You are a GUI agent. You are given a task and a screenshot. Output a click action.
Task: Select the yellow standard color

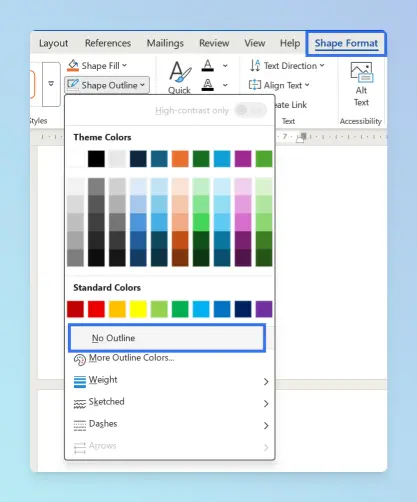[x=138, y=309]
